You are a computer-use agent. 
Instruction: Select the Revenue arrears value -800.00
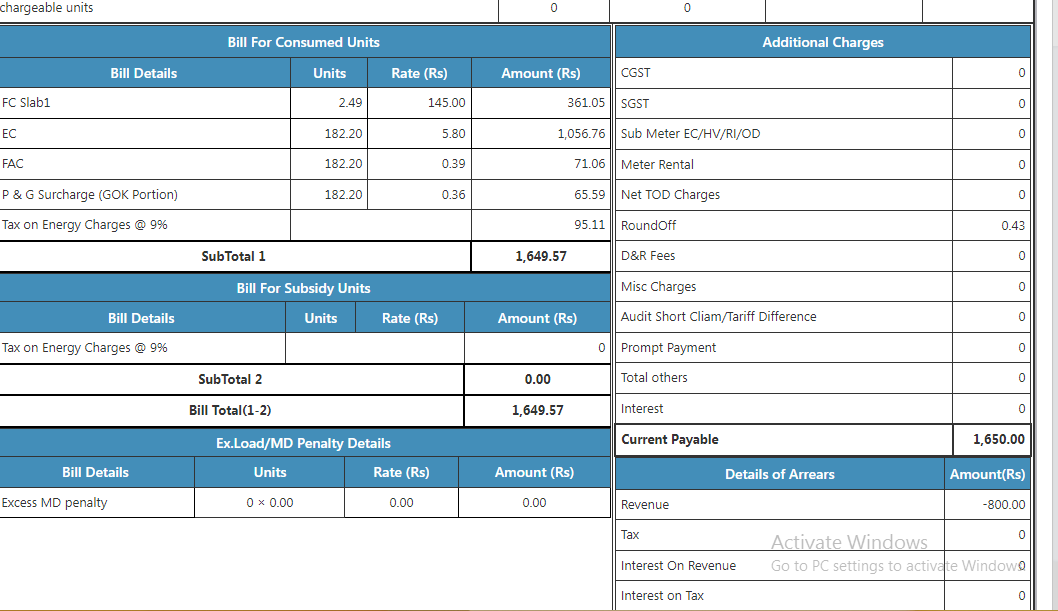(1003, 505)
